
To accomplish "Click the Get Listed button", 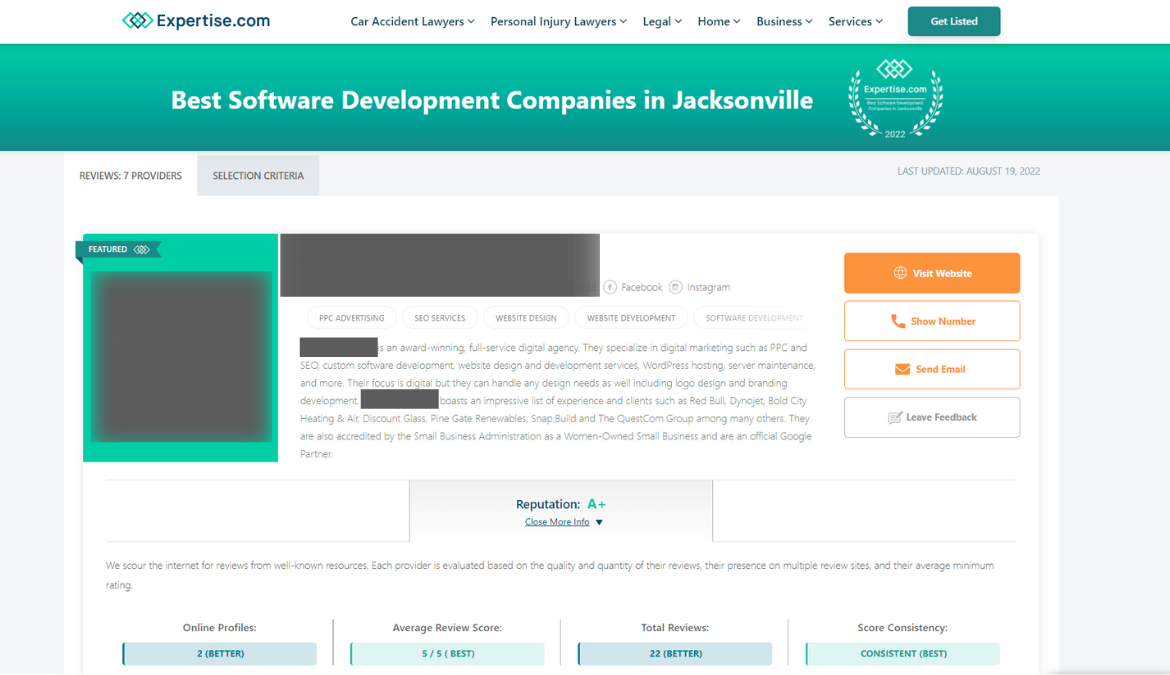I will [953, 21].
